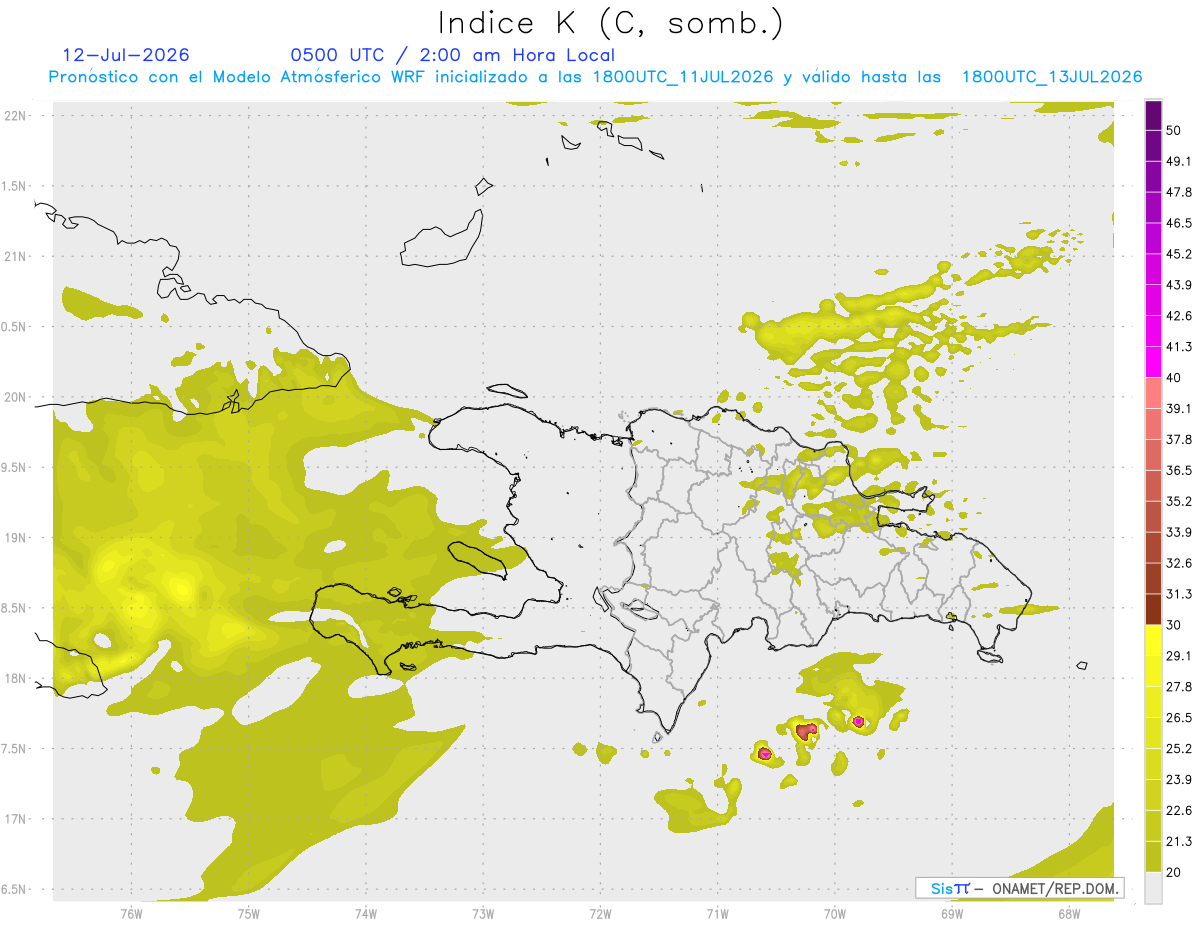Click the '20' colorbar value
Image resolution: width=1200 pixels, height=927 pixels.
pyautogui.click(x=1174, y=872)
